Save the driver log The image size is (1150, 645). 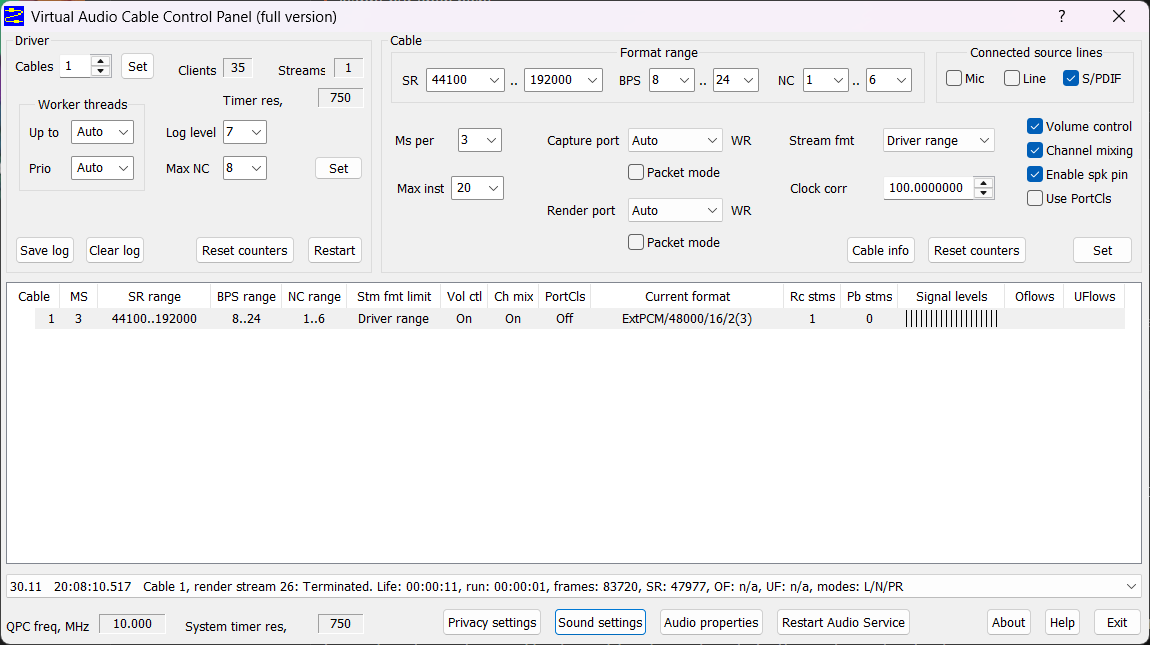(x=44, y=250)
